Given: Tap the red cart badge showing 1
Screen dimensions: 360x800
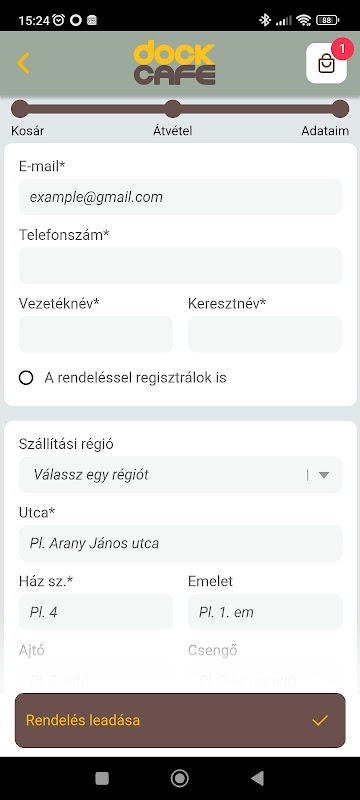Looking at the screenshot, I should coord(342,49).
